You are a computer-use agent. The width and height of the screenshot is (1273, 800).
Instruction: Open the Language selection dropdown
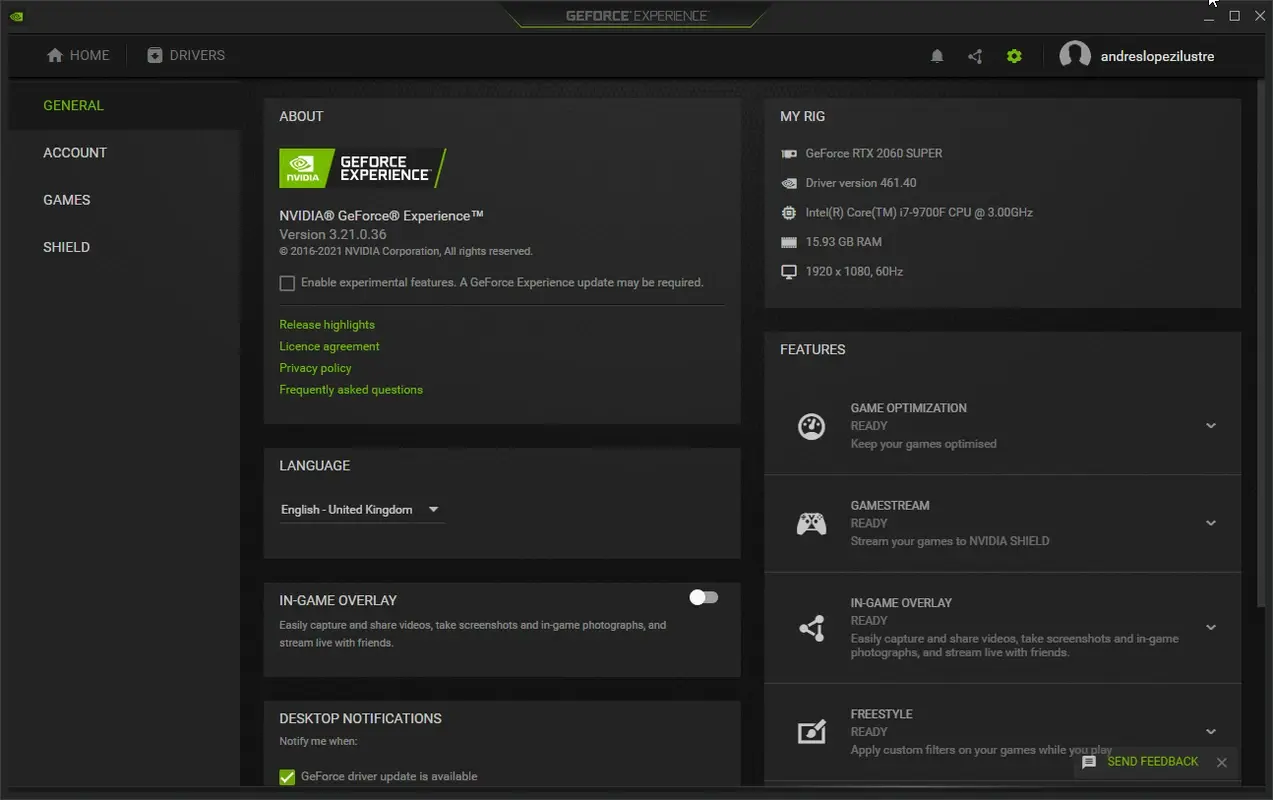[x=433, y=509]
